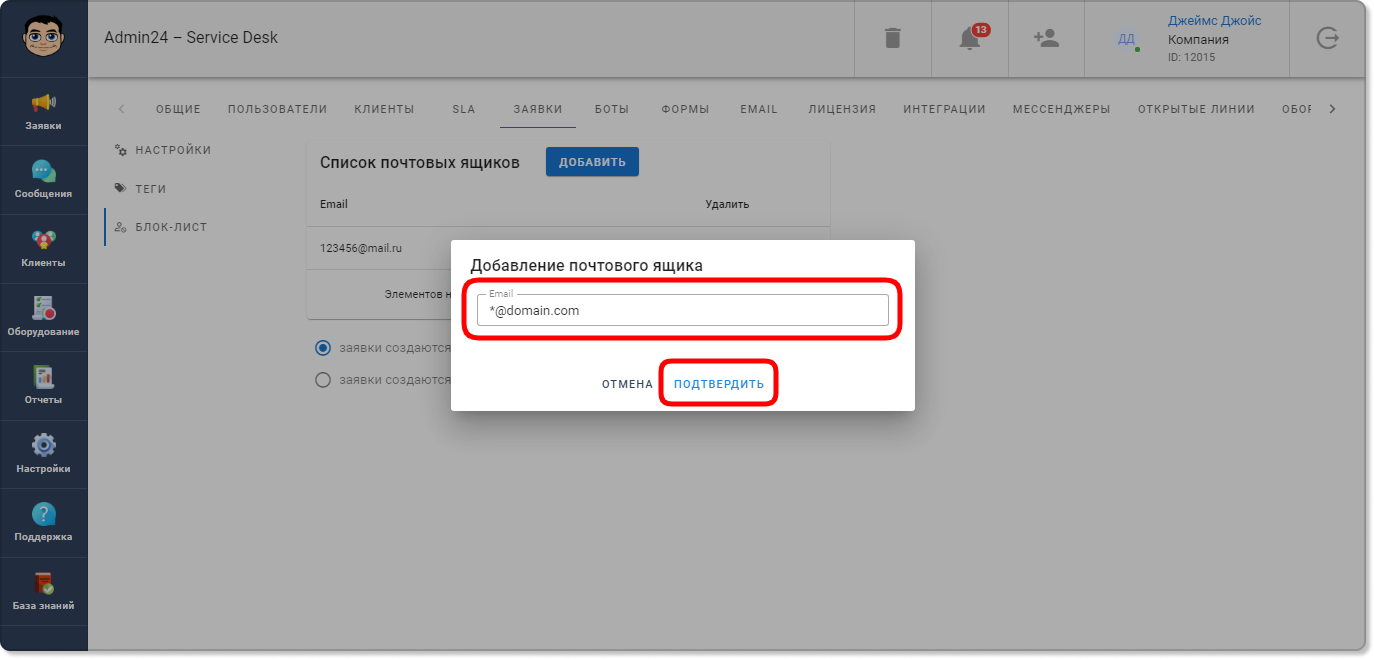Open Настройки gear in the sidebar

(x=44, y=454)
